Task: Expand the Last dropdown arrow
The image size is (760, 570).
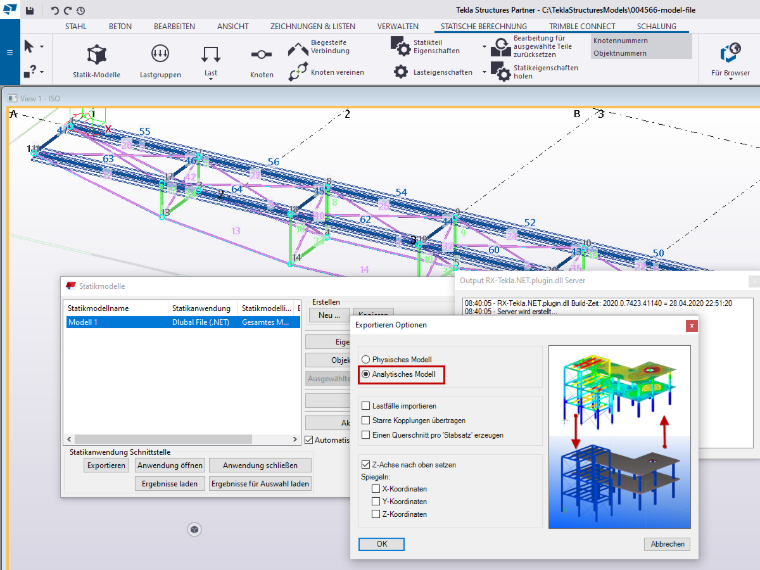Action: click(210, 79)
